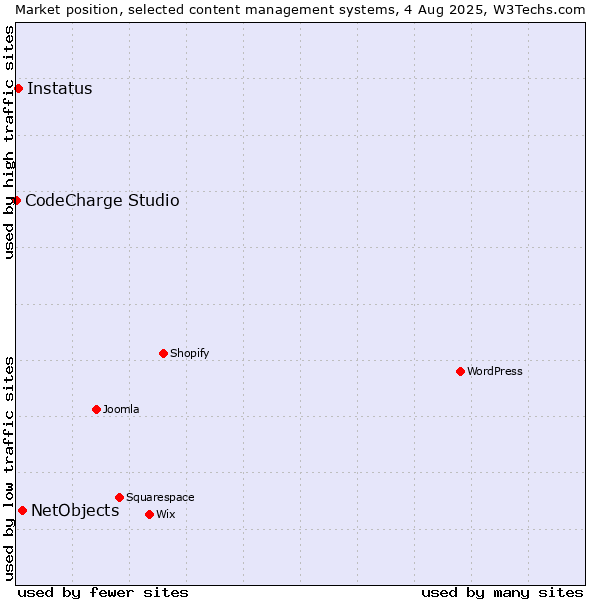Viewport: 600px width, 600px height.
Task: Click the Wix red data point
Action: (150, 515)
